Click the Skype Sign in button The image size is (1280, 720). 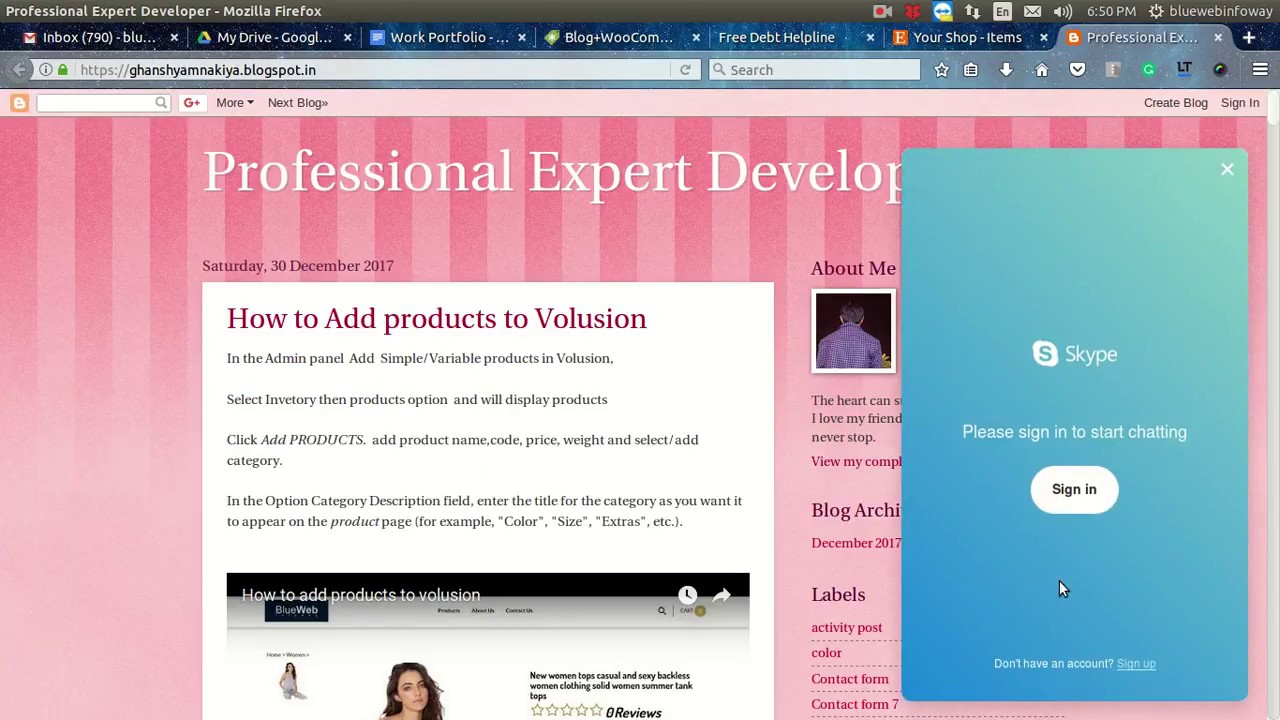tap(1074, 489)
